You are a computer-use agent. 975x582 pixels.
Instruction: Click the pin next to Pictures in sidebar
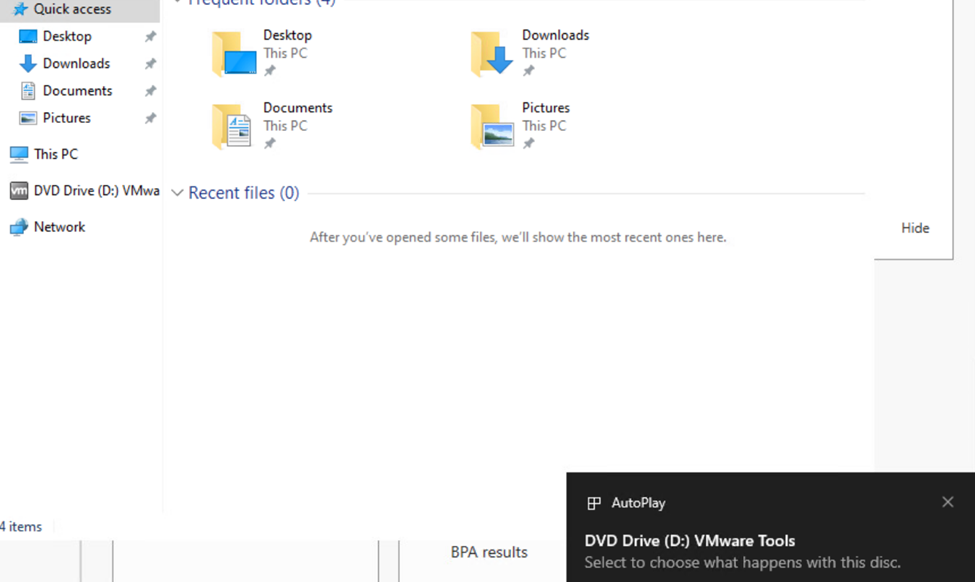[x=150, y=118]
